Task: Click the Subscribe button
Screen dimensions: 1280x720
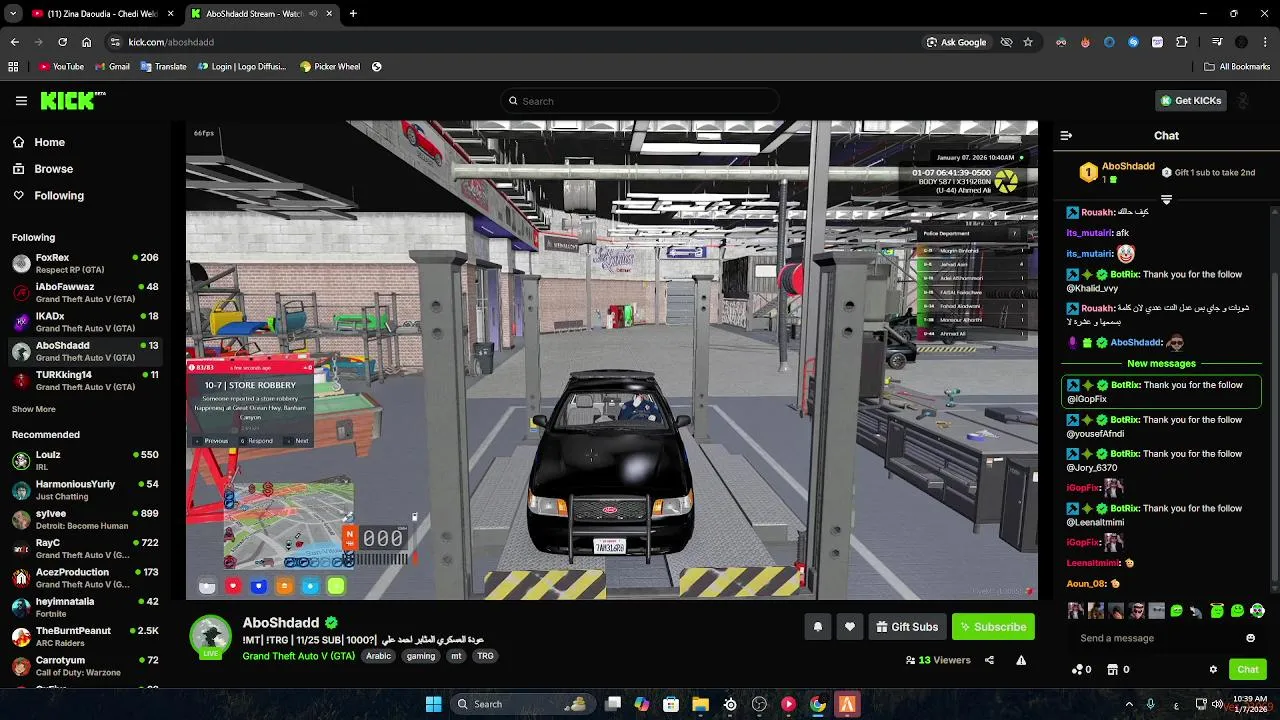Action: (x=993, y=627)
